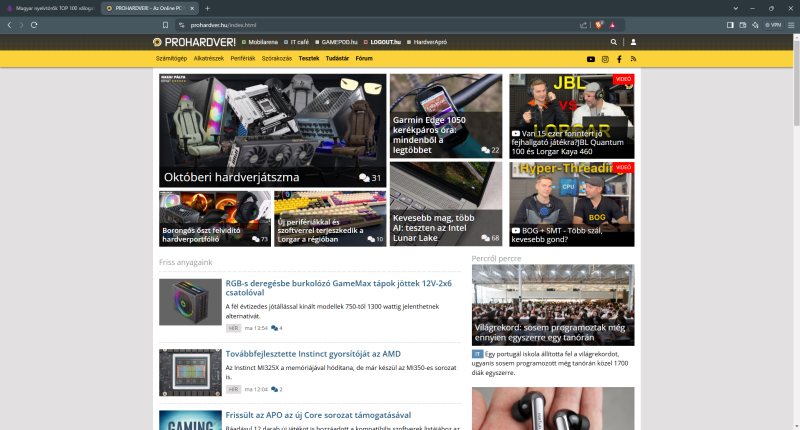Click the share icon in the address bar

pos(583,25)
